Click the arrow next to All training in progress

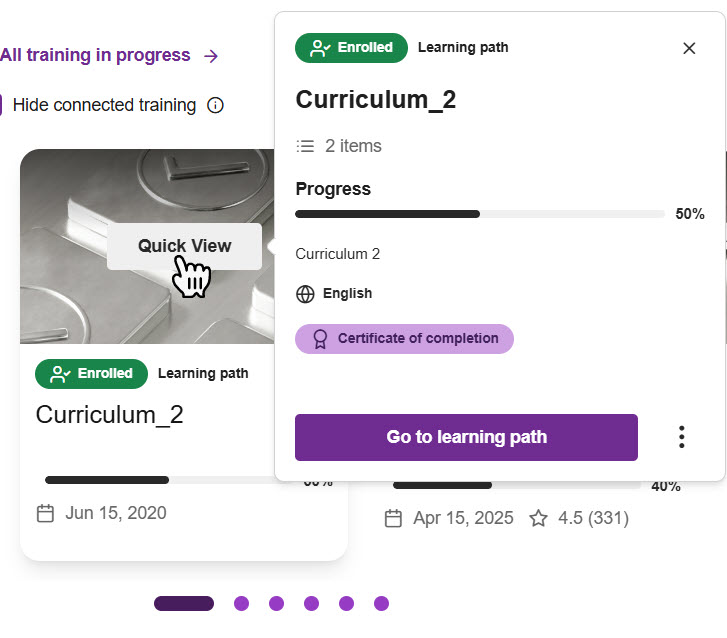[x=210, y=56]
